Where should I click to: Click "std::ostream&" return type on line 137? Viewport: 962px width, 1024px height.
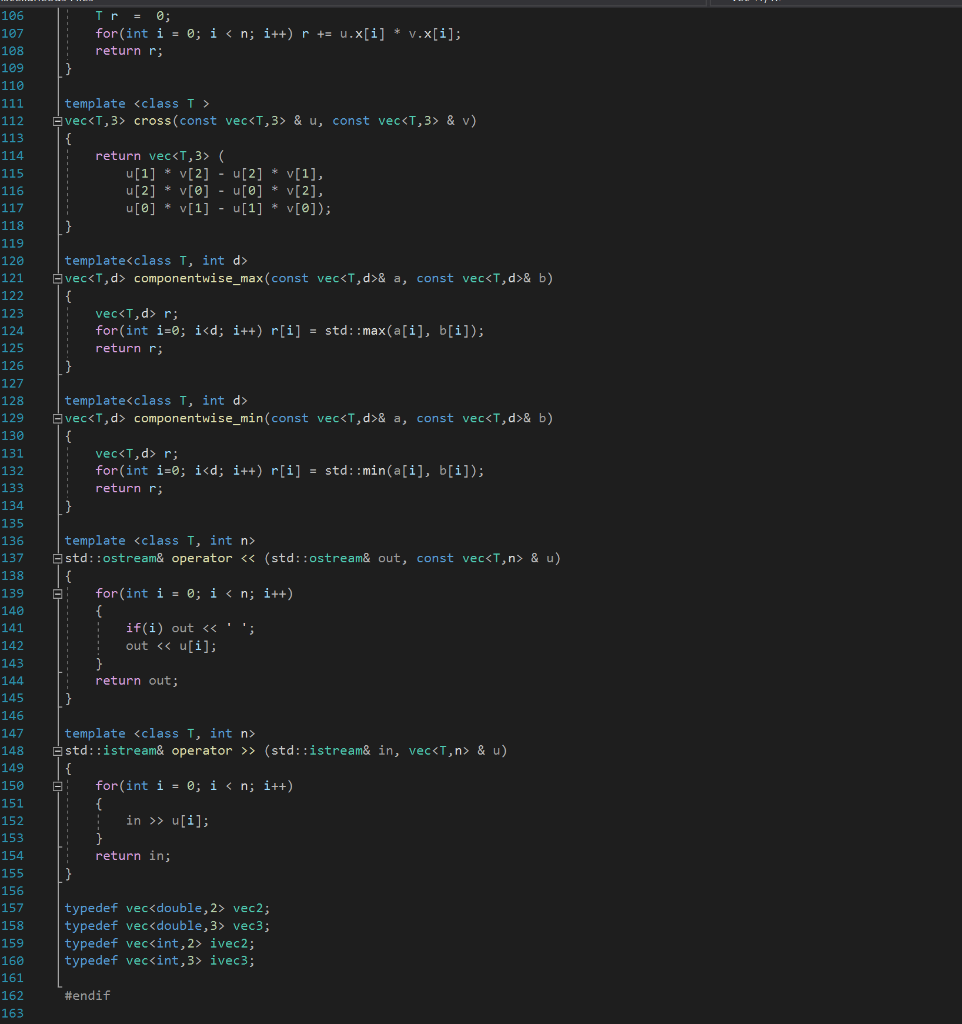(x=114, y=558)
